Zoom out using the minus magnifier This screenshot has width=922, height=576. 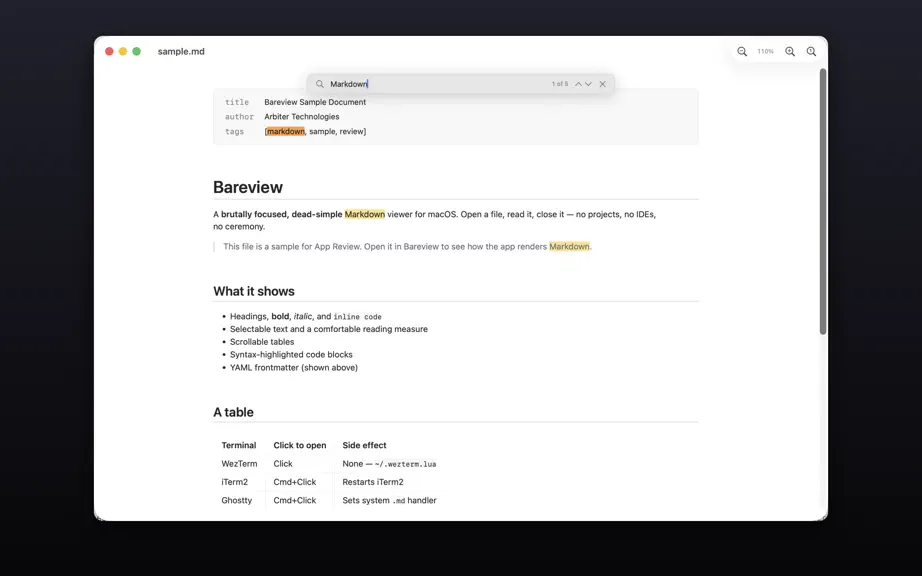742,52
